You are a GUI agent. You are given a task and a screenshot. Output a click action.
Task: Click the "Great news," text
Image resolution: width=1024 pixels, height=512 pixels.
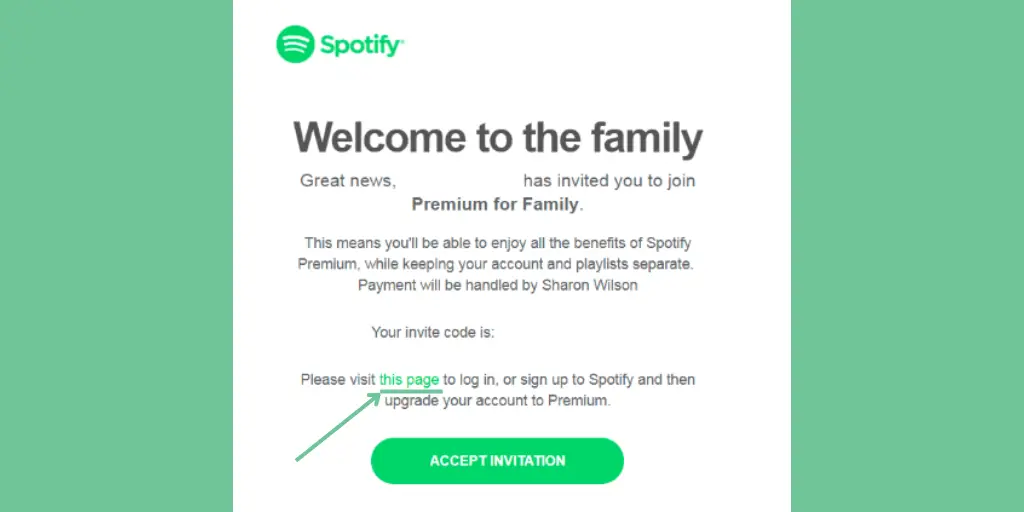coord(348,181)
